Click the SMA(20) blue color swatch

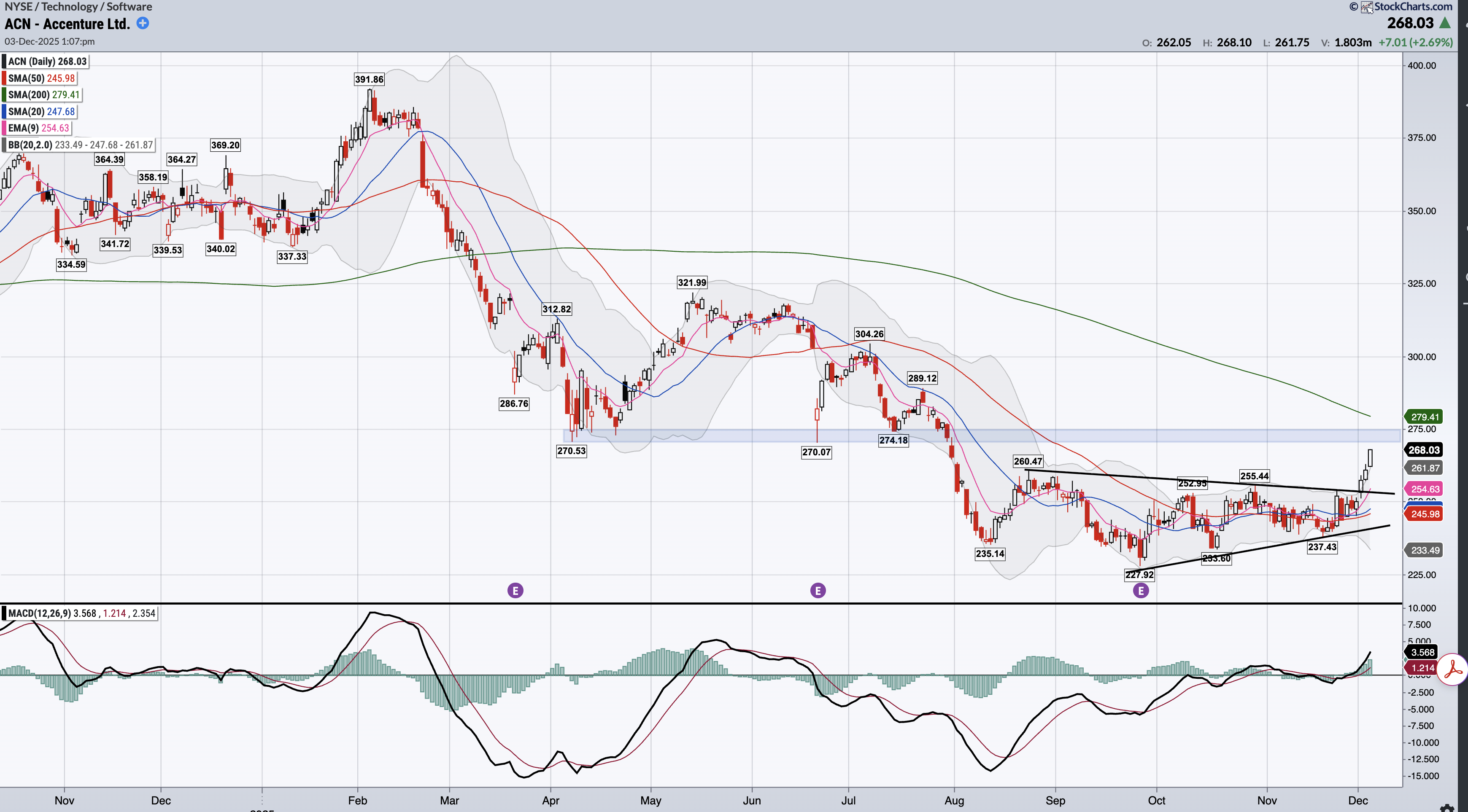pyautogui.click(x=5, y=112)
